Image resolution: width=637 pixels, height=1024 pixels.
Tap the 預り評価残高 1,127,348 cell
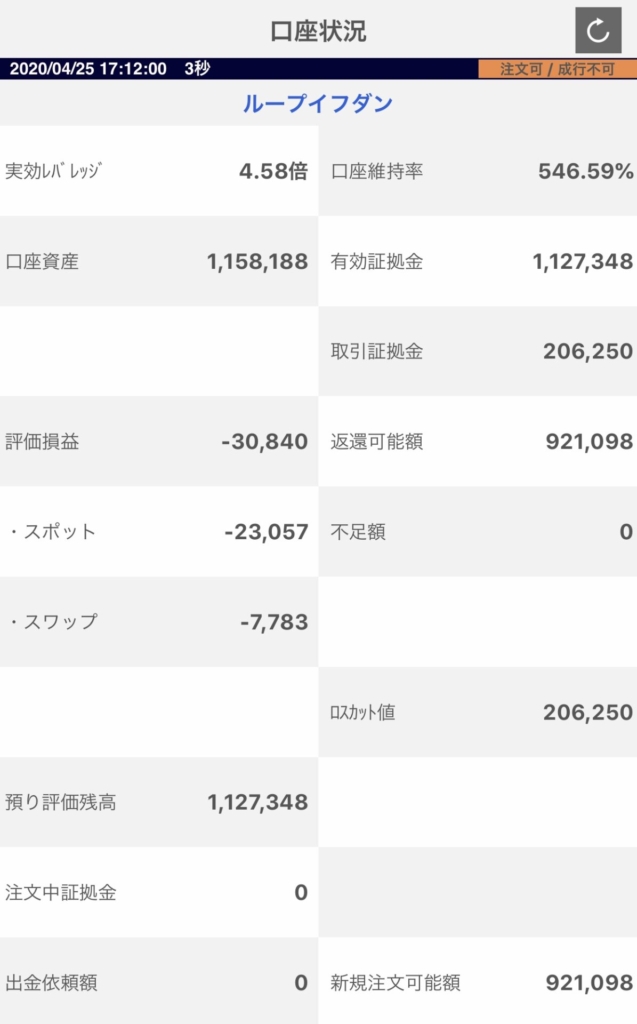coord(159,802)
